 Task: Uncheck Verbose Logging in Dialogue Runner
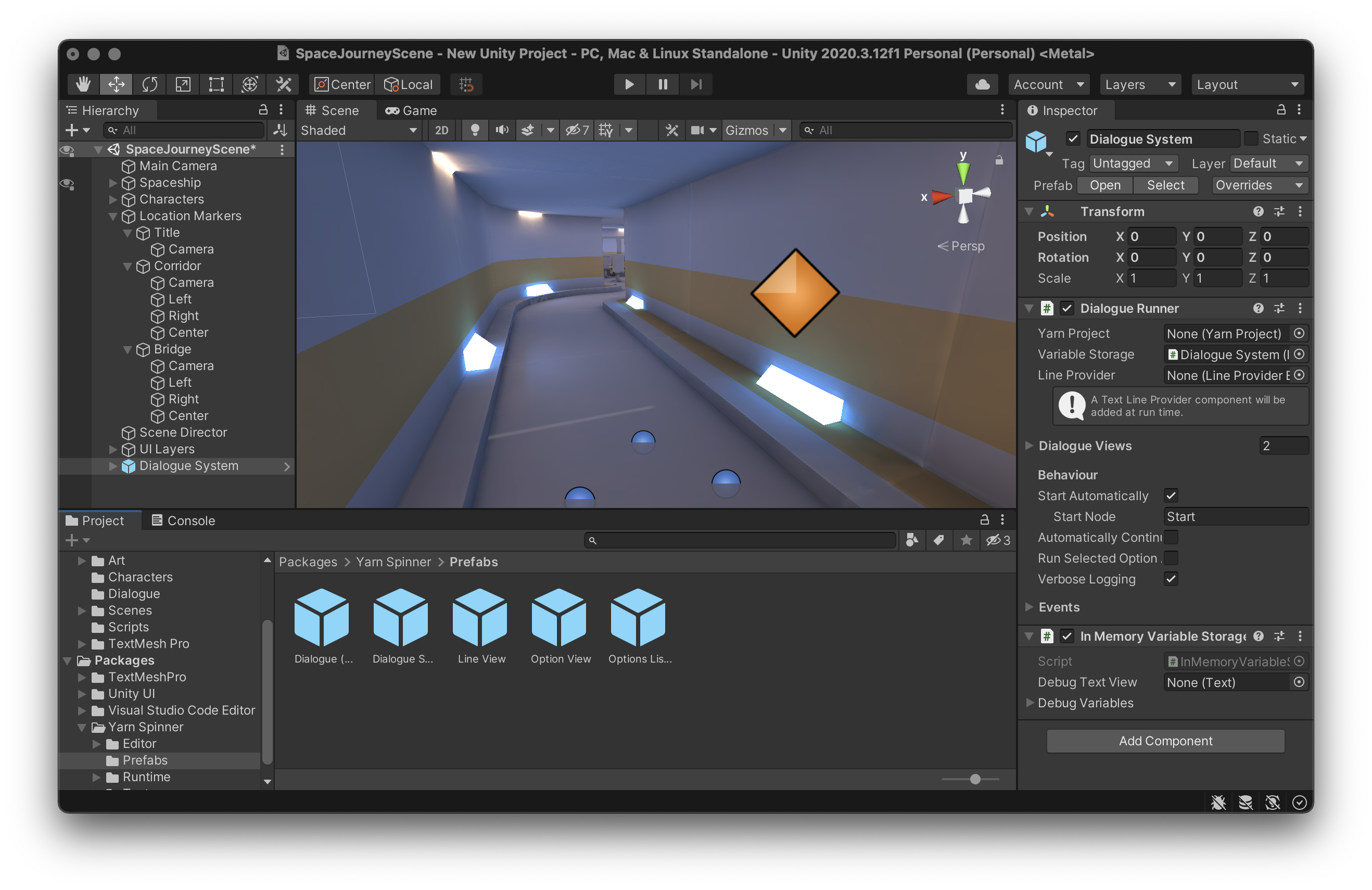pyautogui.click(x=1171, y=579)
